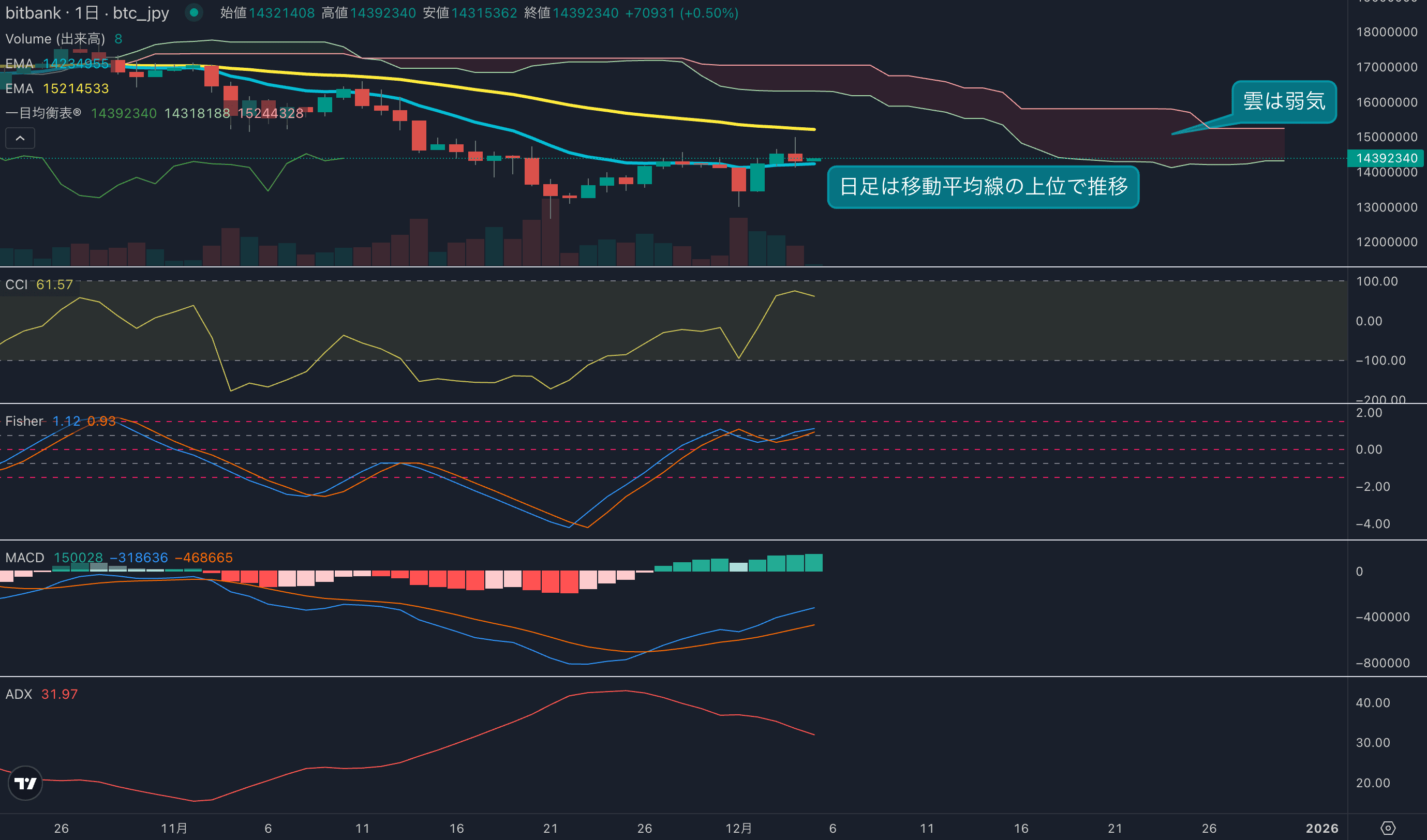
Task: Collapse the indicator legend chevron
Action: pos(20,138)
